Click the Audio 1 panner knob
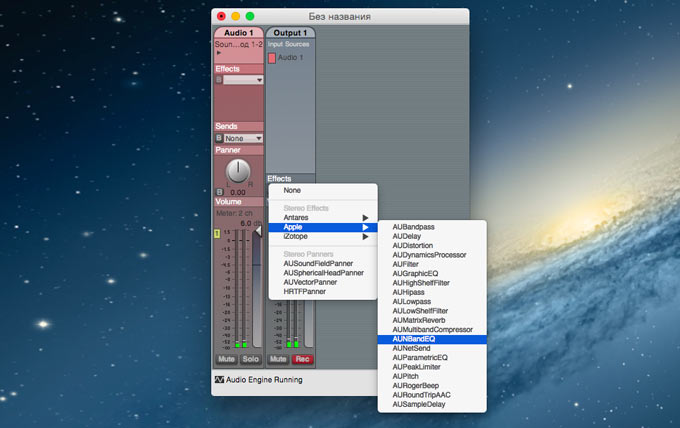The width and height of the screenshot is (680, 428). click(237, 171)
